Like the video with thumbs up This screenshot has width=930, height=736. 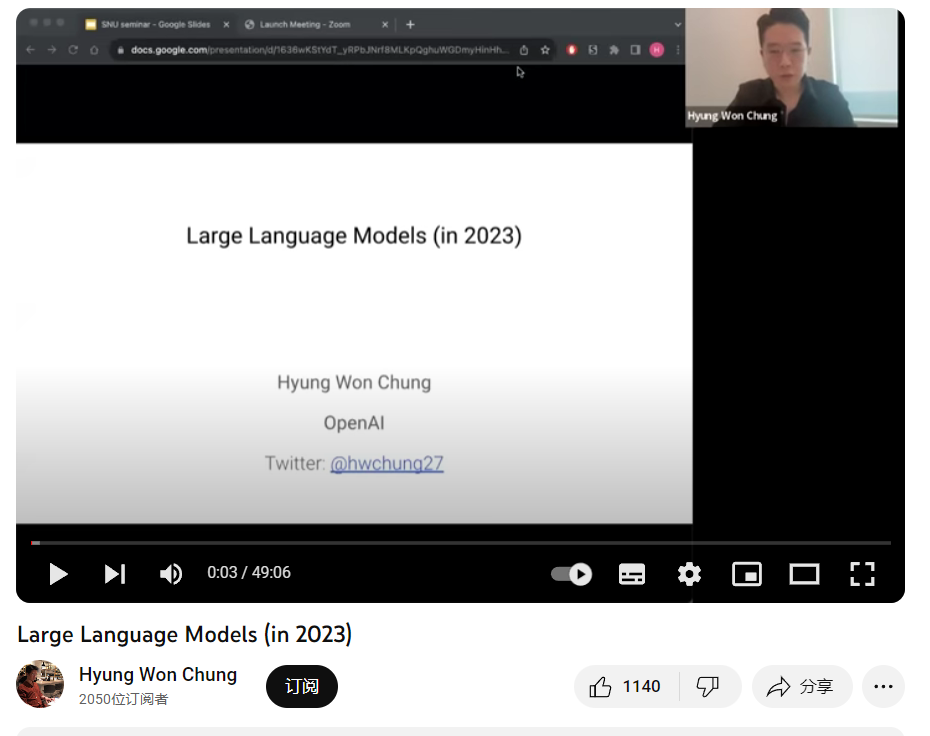click(601, 686)
